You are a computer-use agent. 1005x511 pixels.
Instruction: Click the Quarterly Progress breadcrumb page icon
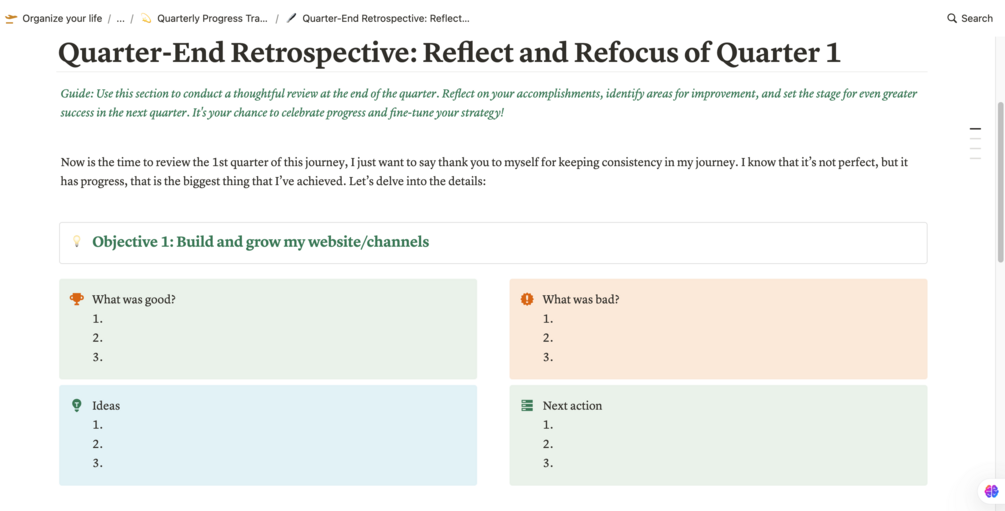(146, 18)
